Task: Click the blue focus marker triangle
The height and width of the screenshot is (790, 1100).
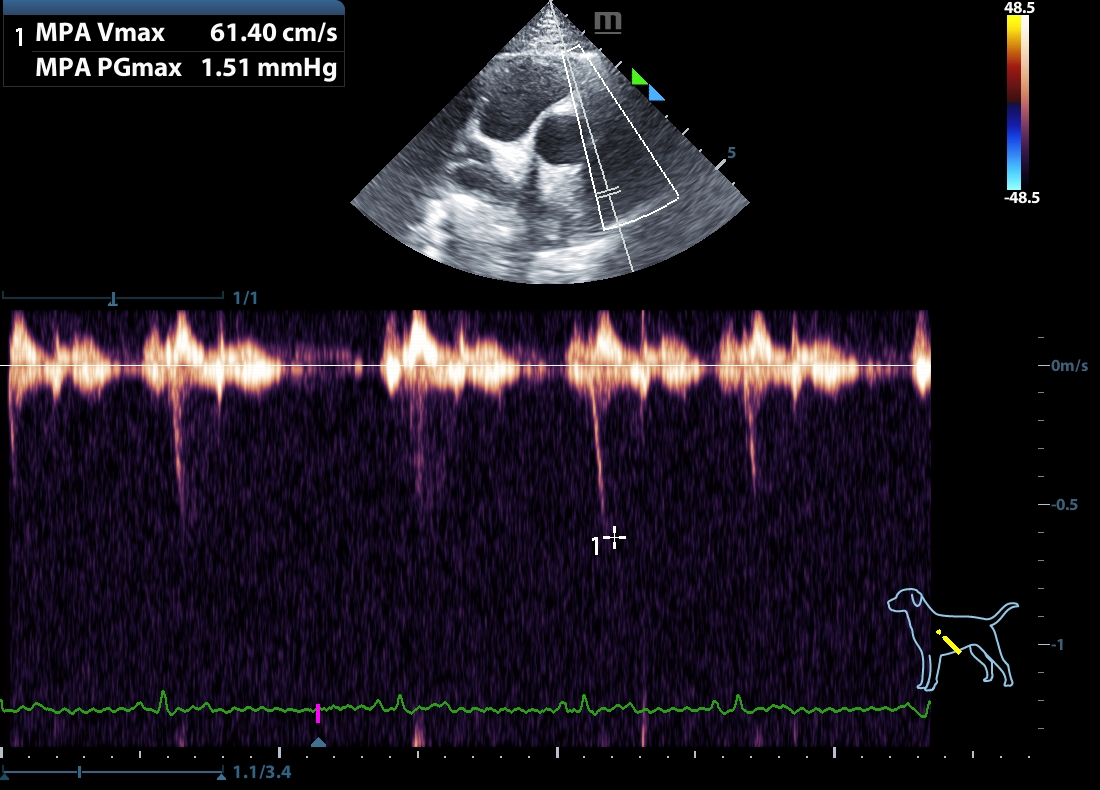Action: [655, 93]
